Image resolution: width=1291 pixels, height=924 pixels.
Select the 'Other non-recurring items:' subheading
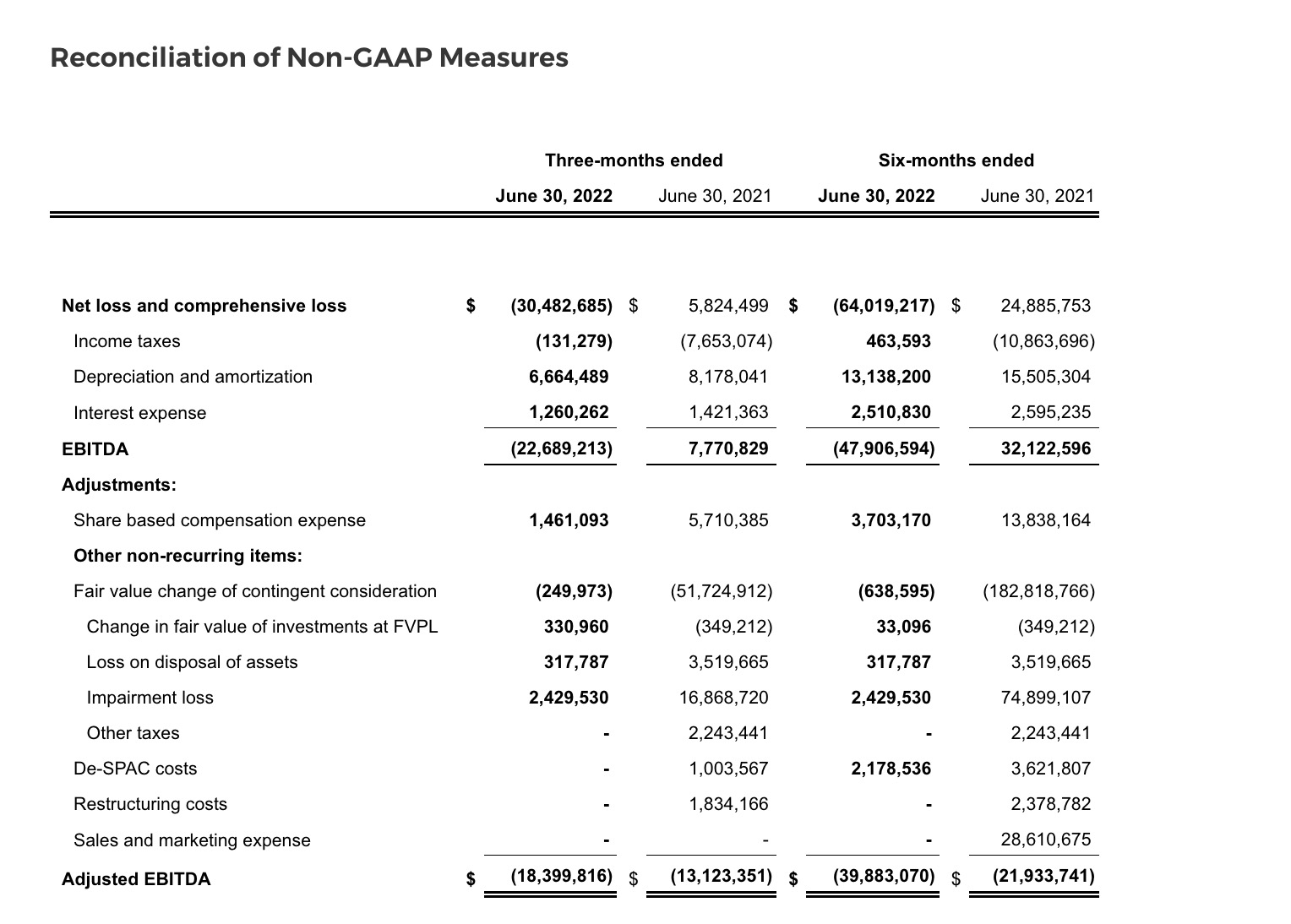tap(188, 556)
